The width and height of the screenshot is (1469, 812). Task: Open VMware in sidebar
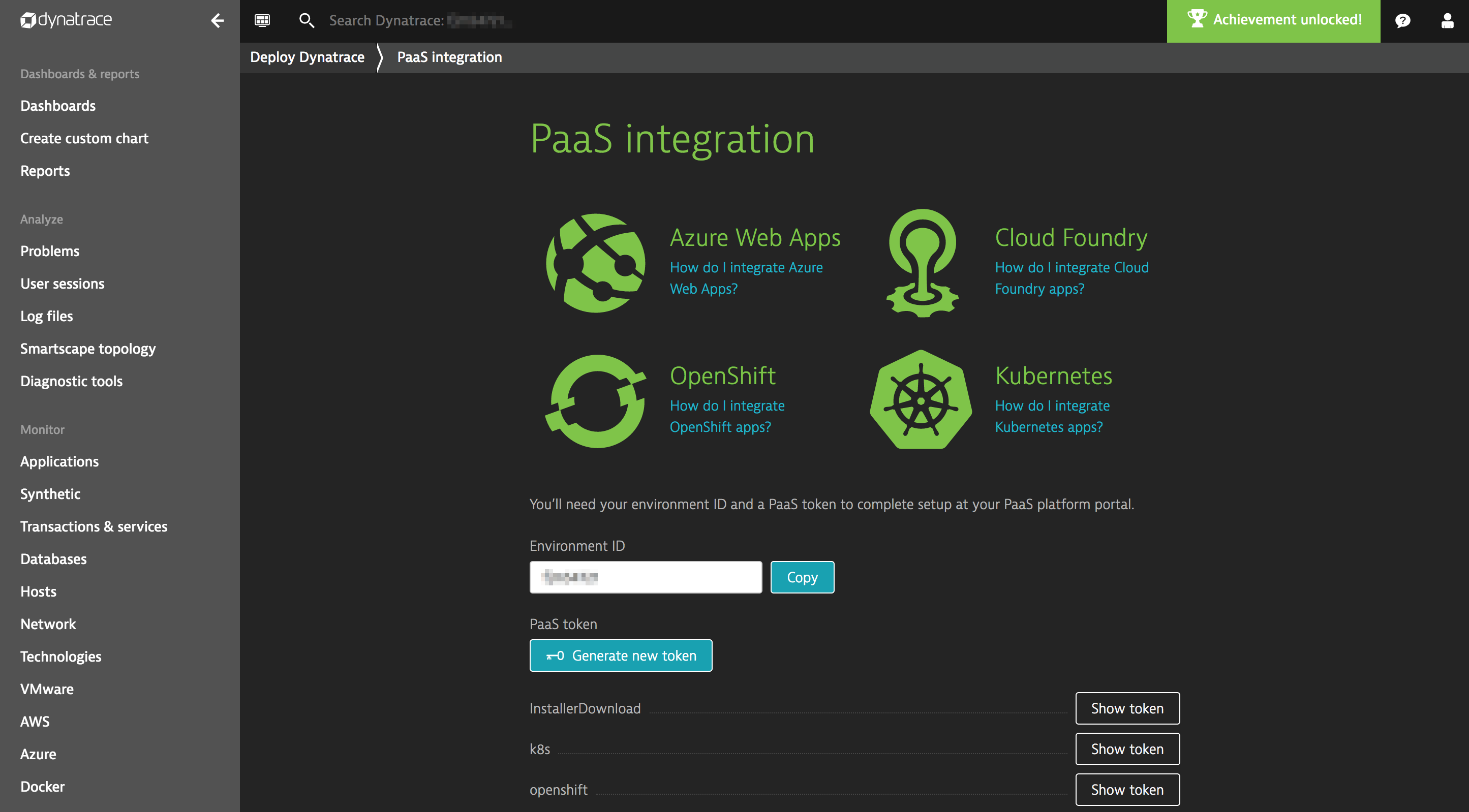[x=47, y=689]
